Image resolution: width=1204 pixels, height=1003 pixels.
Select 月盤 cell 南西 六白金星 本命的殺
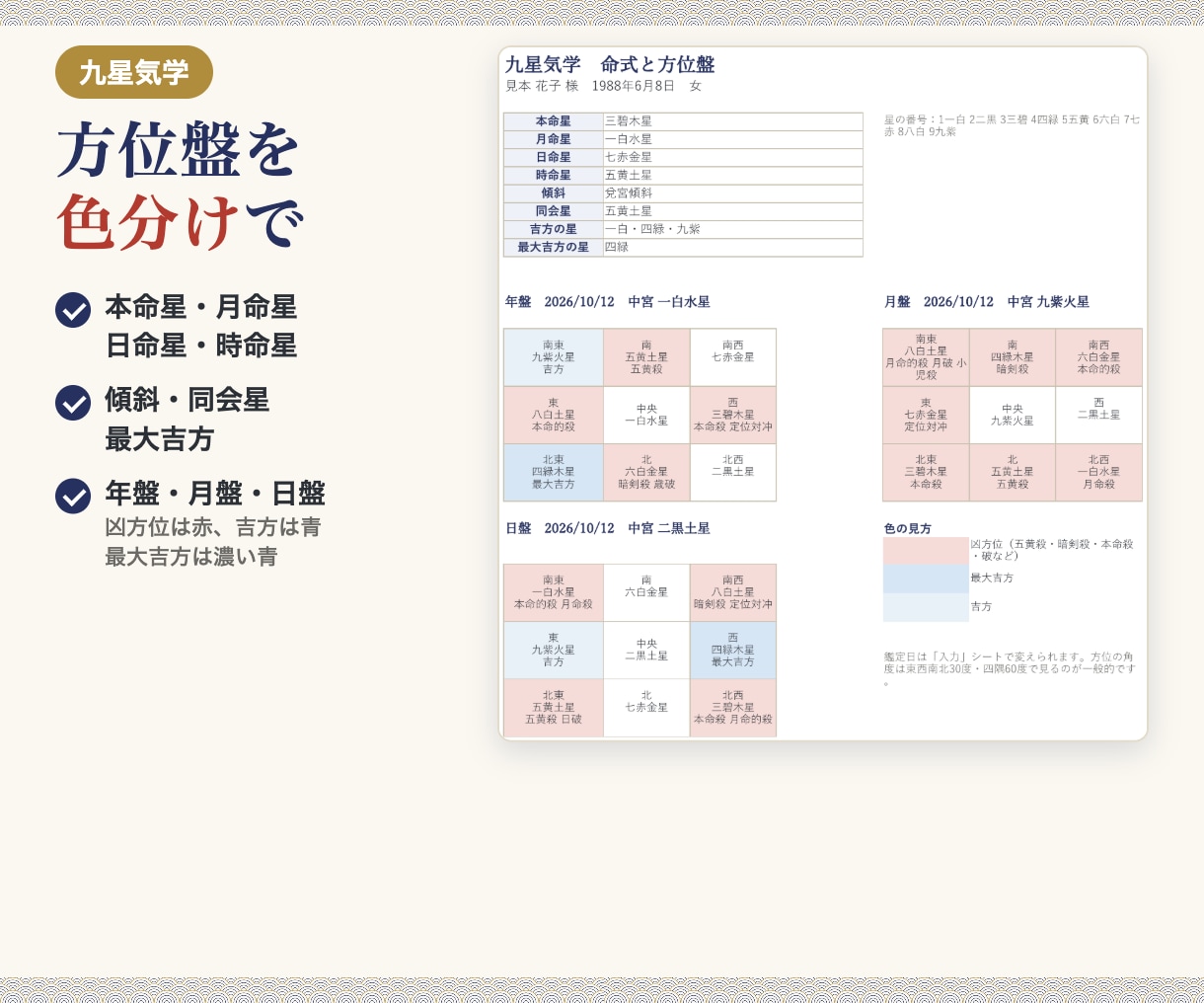(1099, 357)
